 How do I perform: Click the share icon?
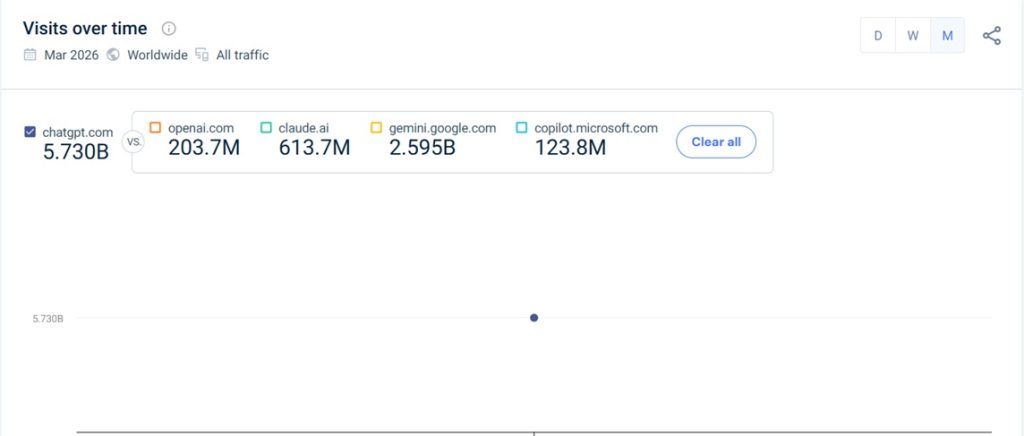991,36
